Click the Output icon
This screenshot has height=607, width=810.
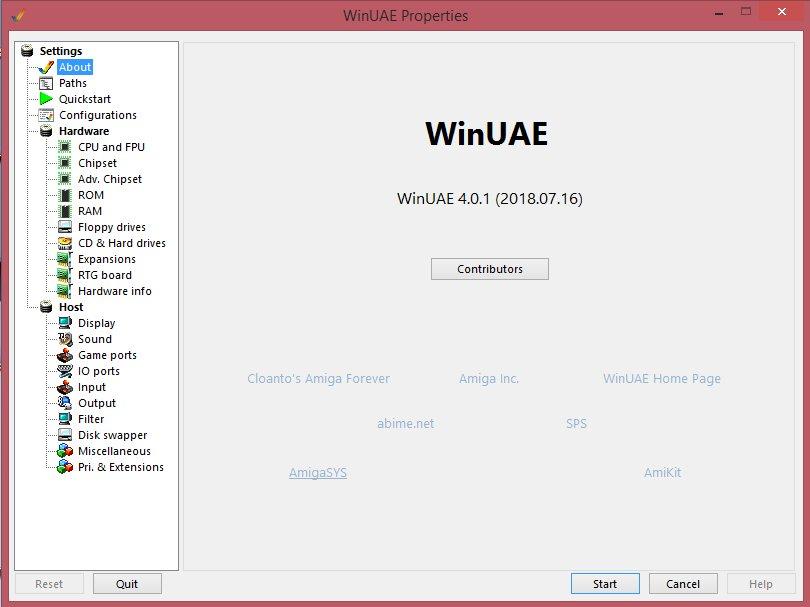click(x=65, y=403)
